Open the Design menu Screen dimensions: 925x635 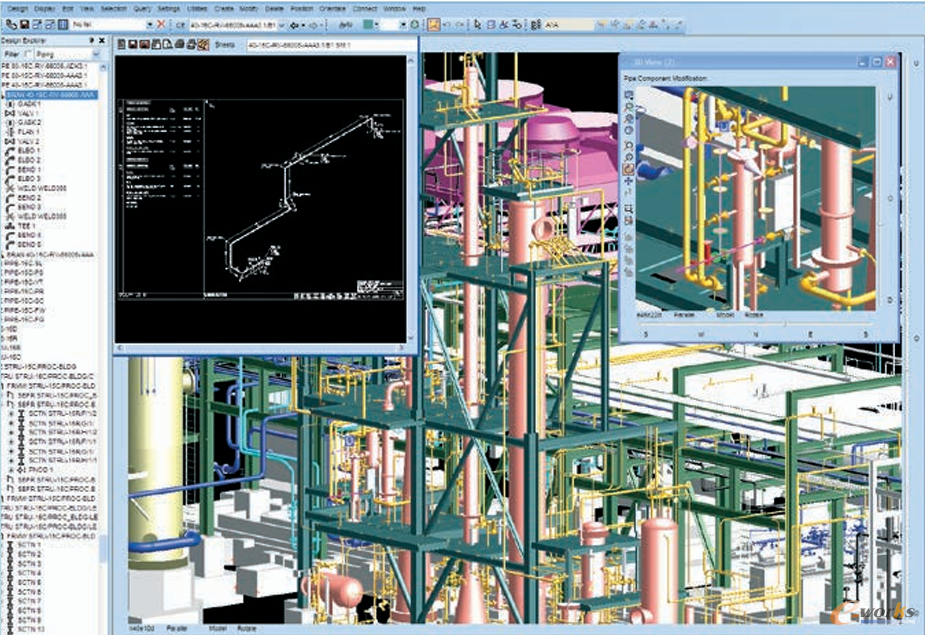(18, 9)
